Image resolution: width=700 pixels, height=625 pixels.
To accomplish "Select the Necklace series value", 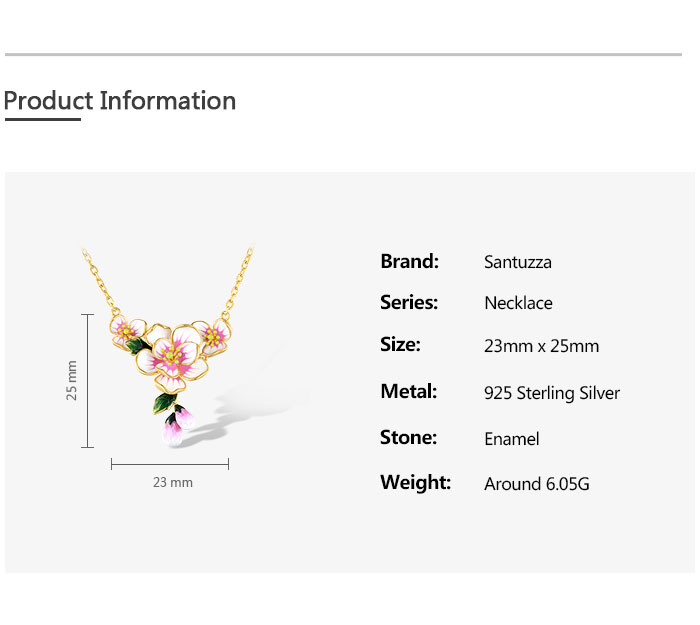I will [518, 303].
